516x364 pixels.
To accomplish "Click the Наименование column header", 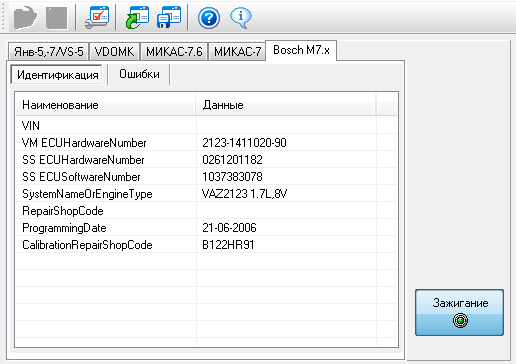I will (x=106, y=105).
